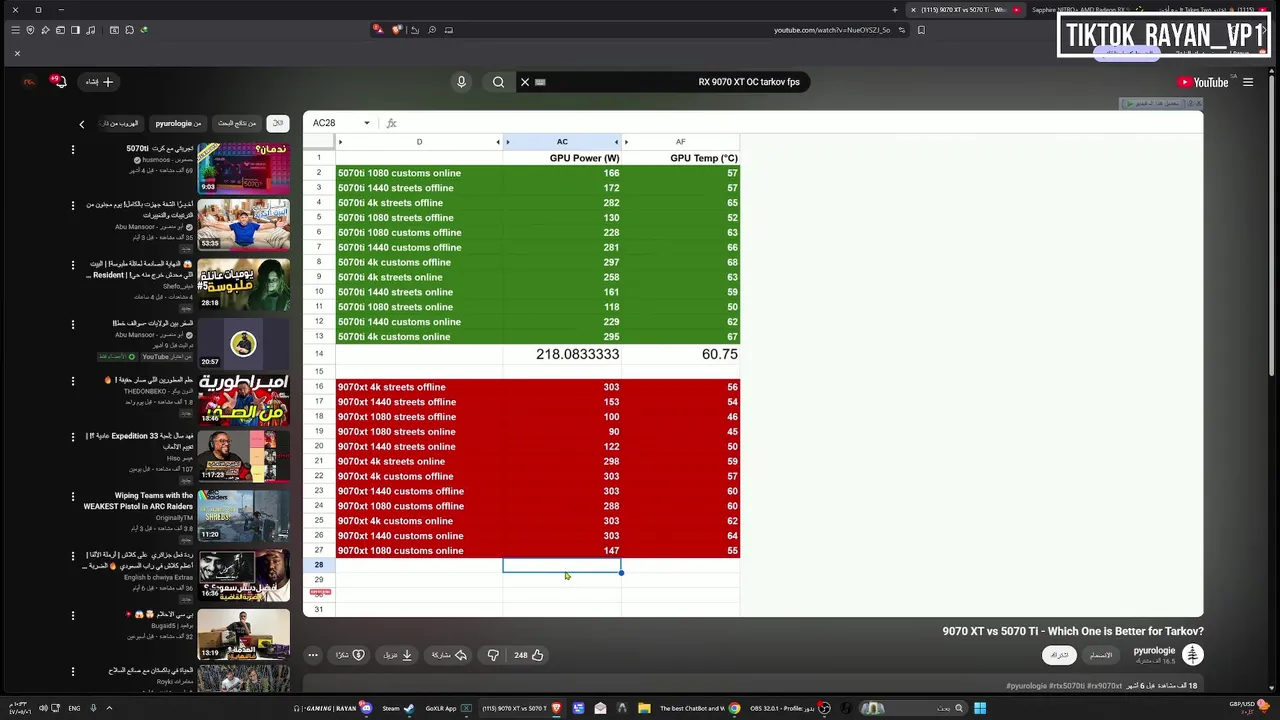Screen dimensions: 1280x720
Task: Open the 5070ti 9:03 video thumbnail
Action: [243, 168]
